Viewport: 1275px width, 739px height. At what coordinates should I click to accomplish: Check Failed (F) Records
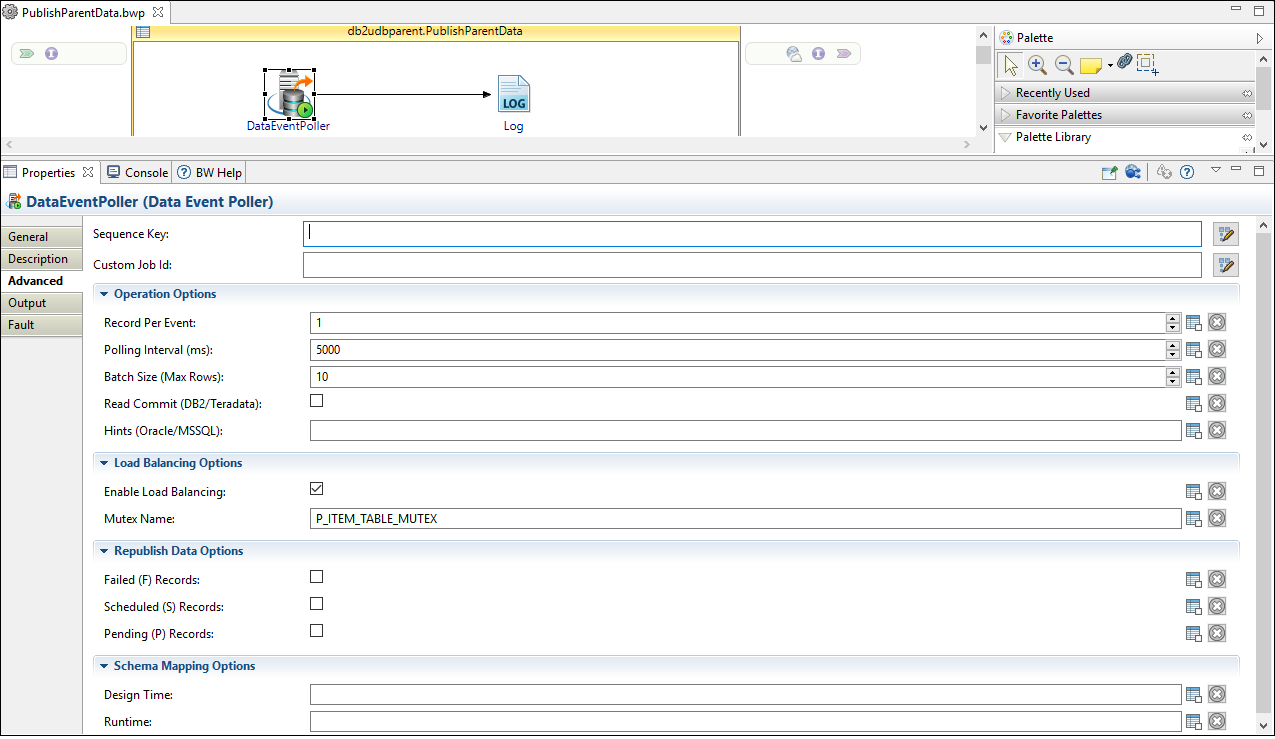click(x=317, y=576)
